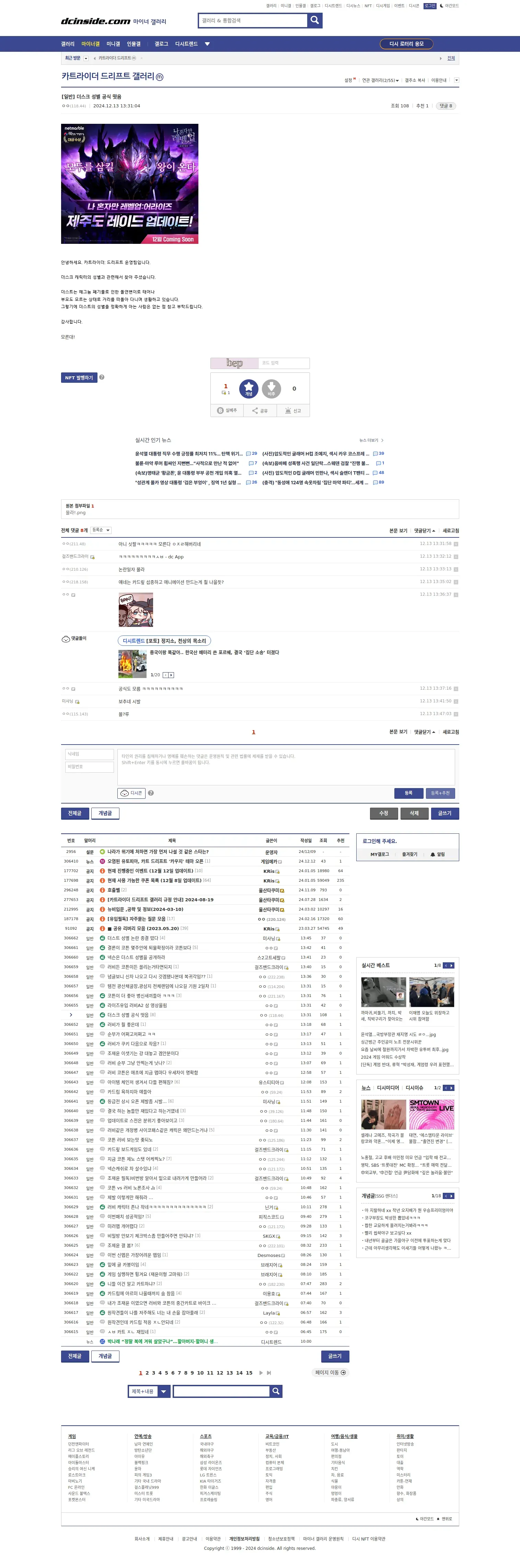Click delete icon on 12.13 13:31:58 comment
Image resolution: width=520 pixels, height=1568 pixels.
coord(456,544)
